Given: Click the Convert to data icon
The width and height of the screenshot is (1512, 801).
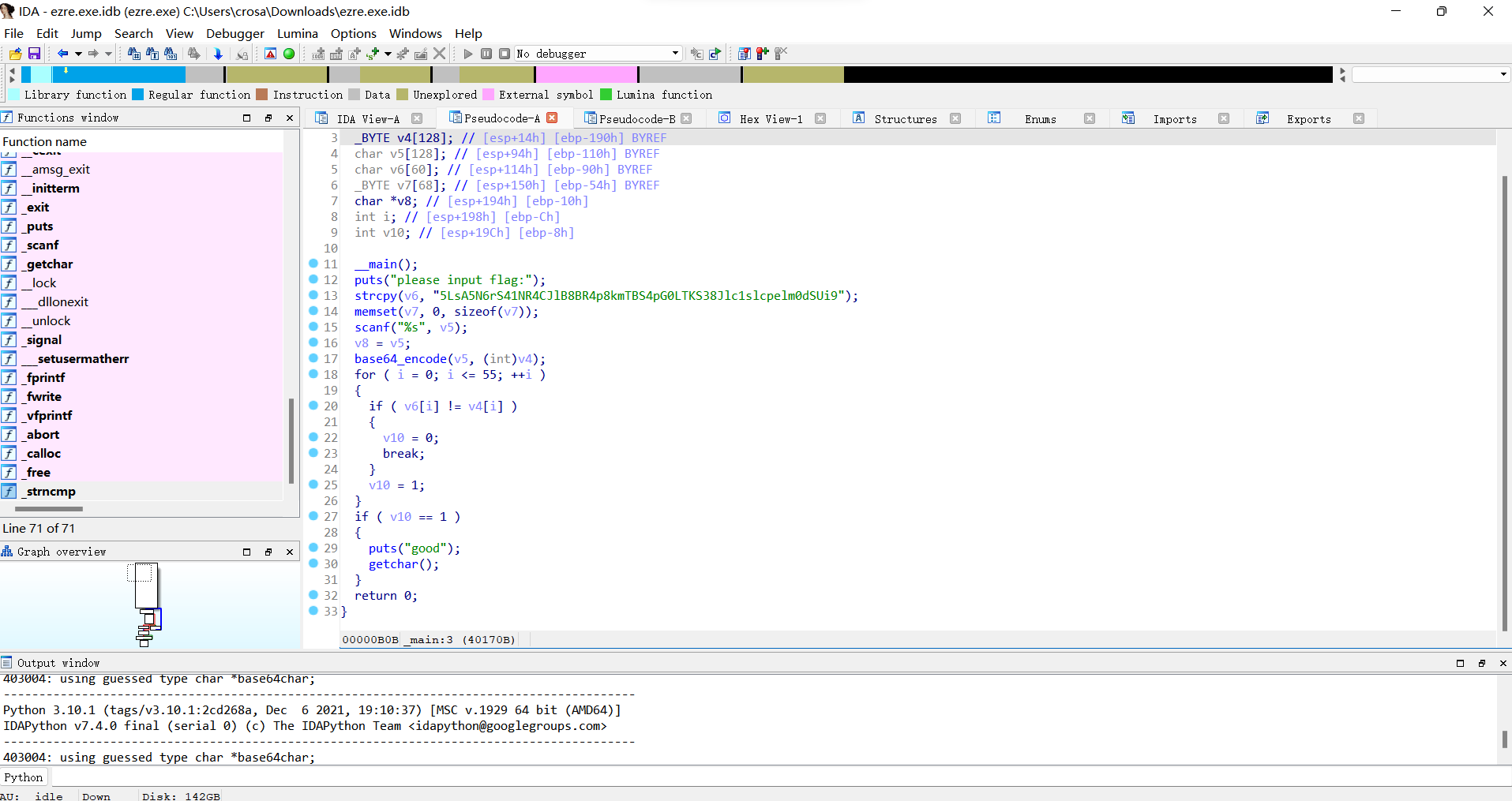Looking at the screenshot, I should (336, 54).
